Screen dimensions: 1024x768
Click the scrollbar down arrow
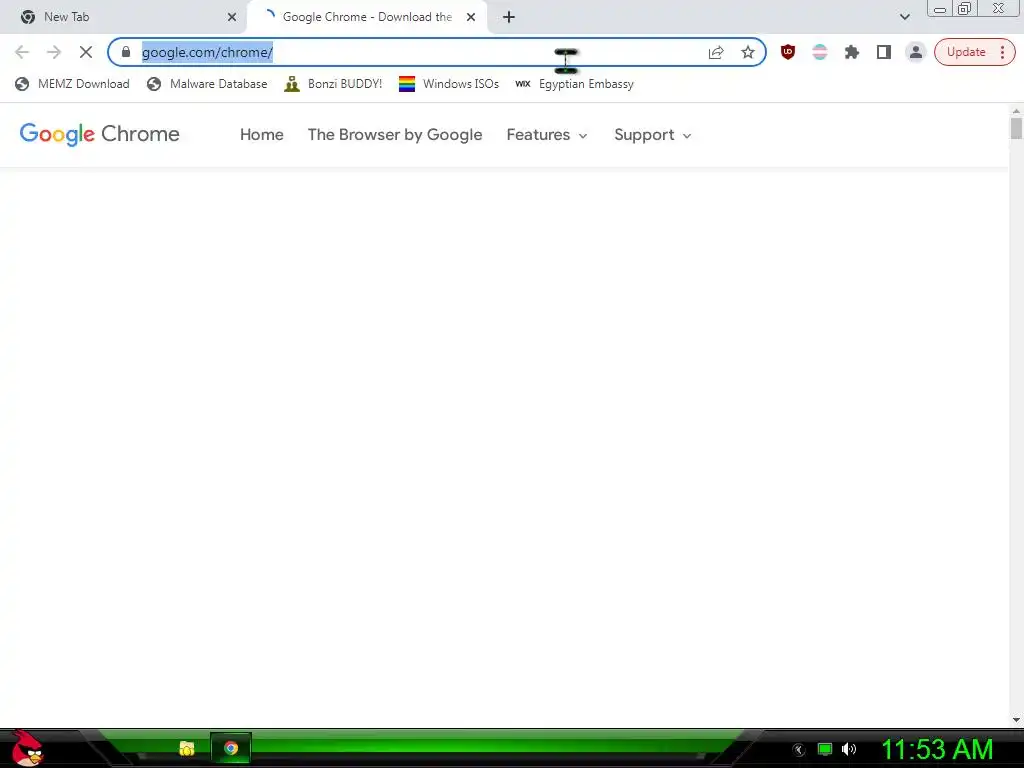pyautogui.click(x=1016, y=720)
